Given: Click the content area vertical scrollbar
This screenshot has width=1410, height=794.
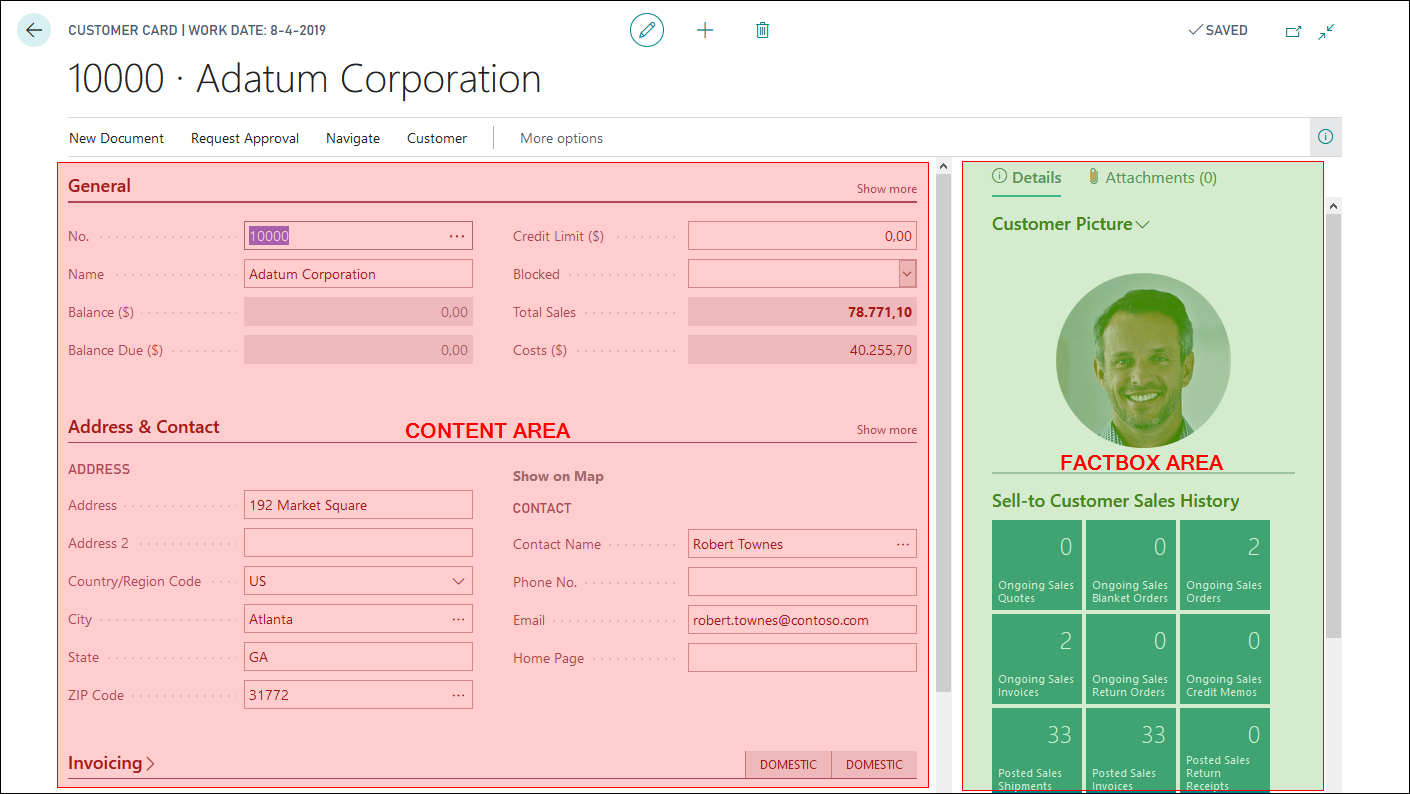Looking at the screenshot, I should click(x=943, y=431).
